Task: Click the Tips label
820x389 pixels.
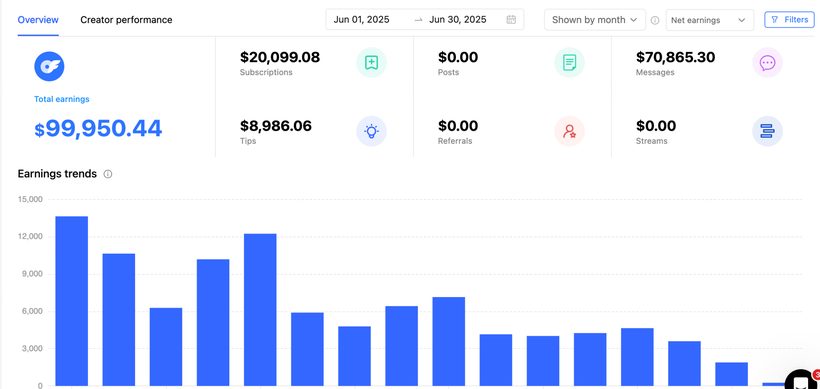Action: [x=248, y=141]
